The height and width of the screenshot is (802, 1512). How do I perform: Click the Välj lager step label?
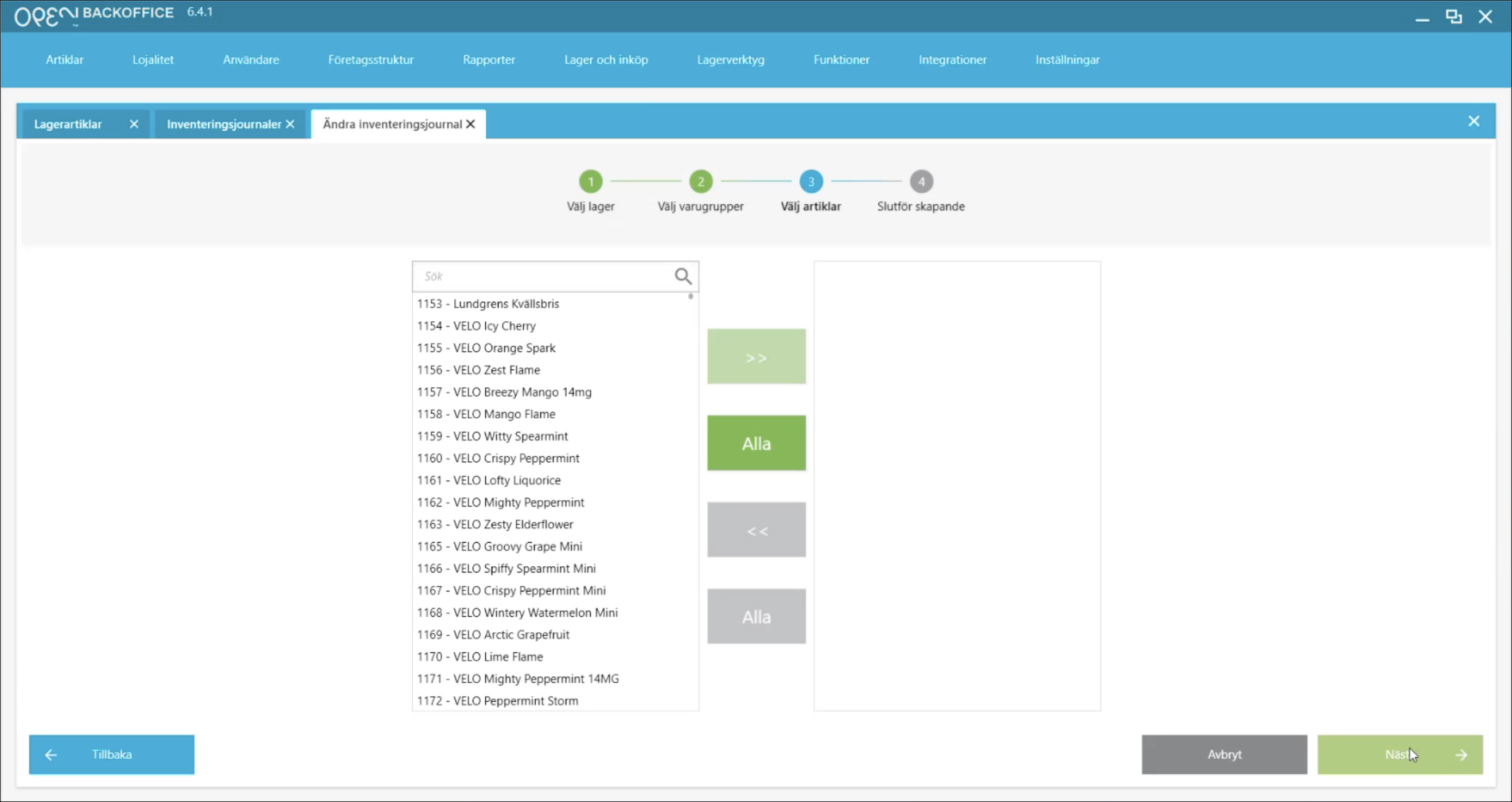(590, 206)
